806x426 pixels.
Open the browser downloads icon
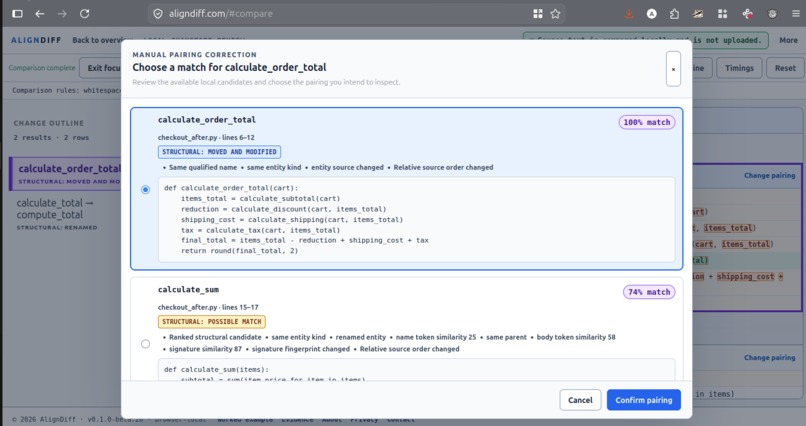tap(629, 14)
